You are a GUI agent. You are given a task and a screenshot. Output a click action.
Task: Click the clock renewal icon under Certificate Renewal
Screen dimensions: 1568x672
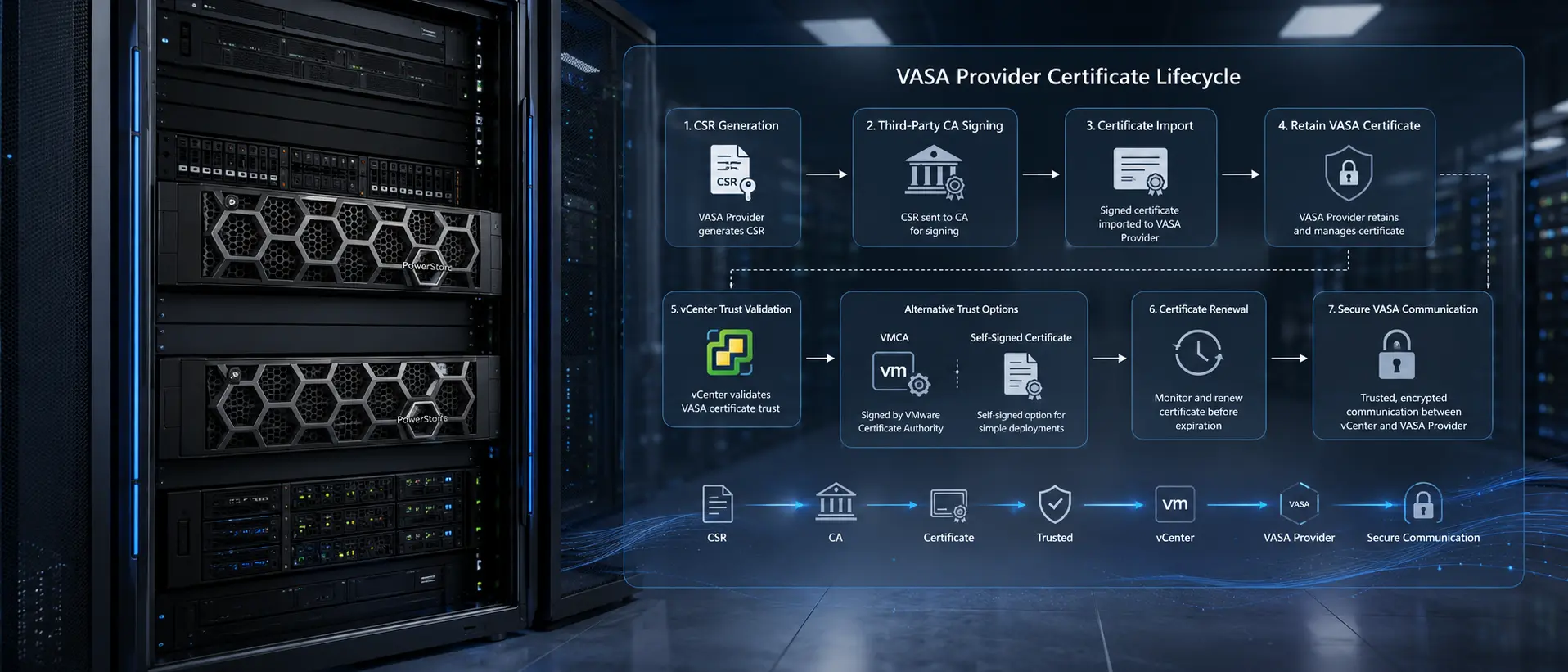tap(1198, 353)
